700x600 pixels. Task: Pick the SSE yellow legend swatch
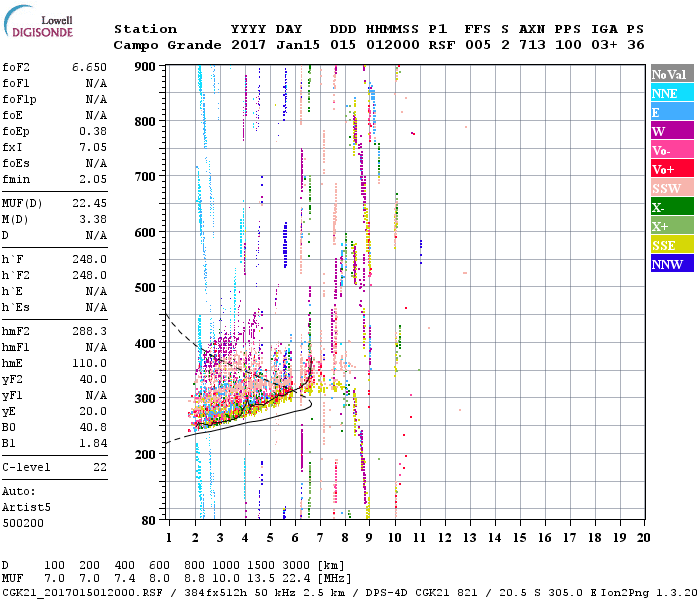[671, 245]
